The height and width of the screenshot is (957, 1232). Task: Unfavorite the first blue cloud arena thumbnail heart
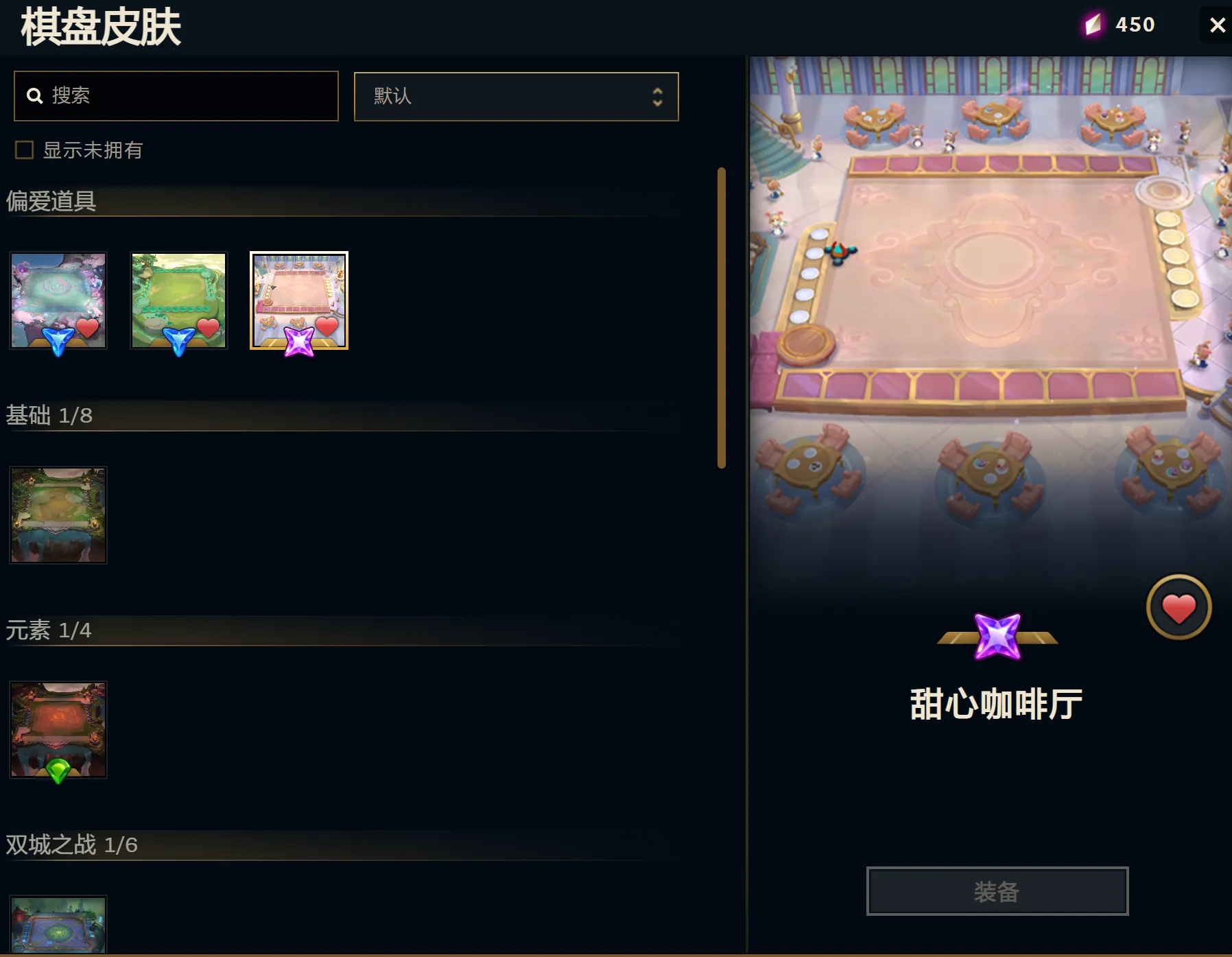[88, 328]
